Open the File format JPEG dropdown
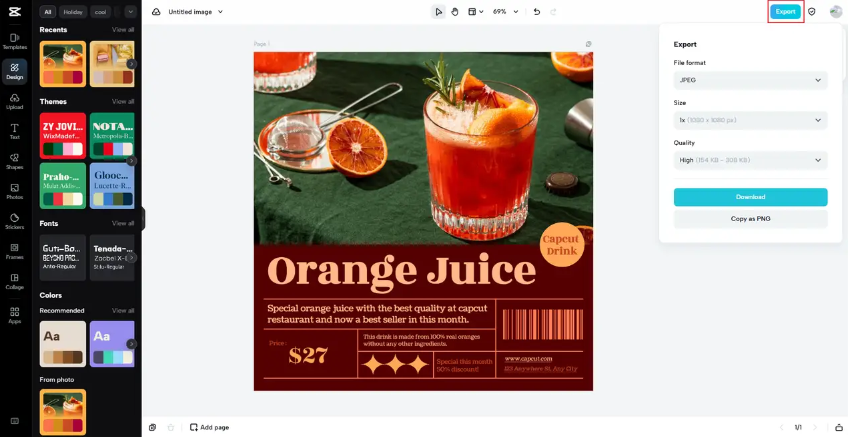Image resolution: width=848 pixels, height=437 pixels. coord(750,80)
